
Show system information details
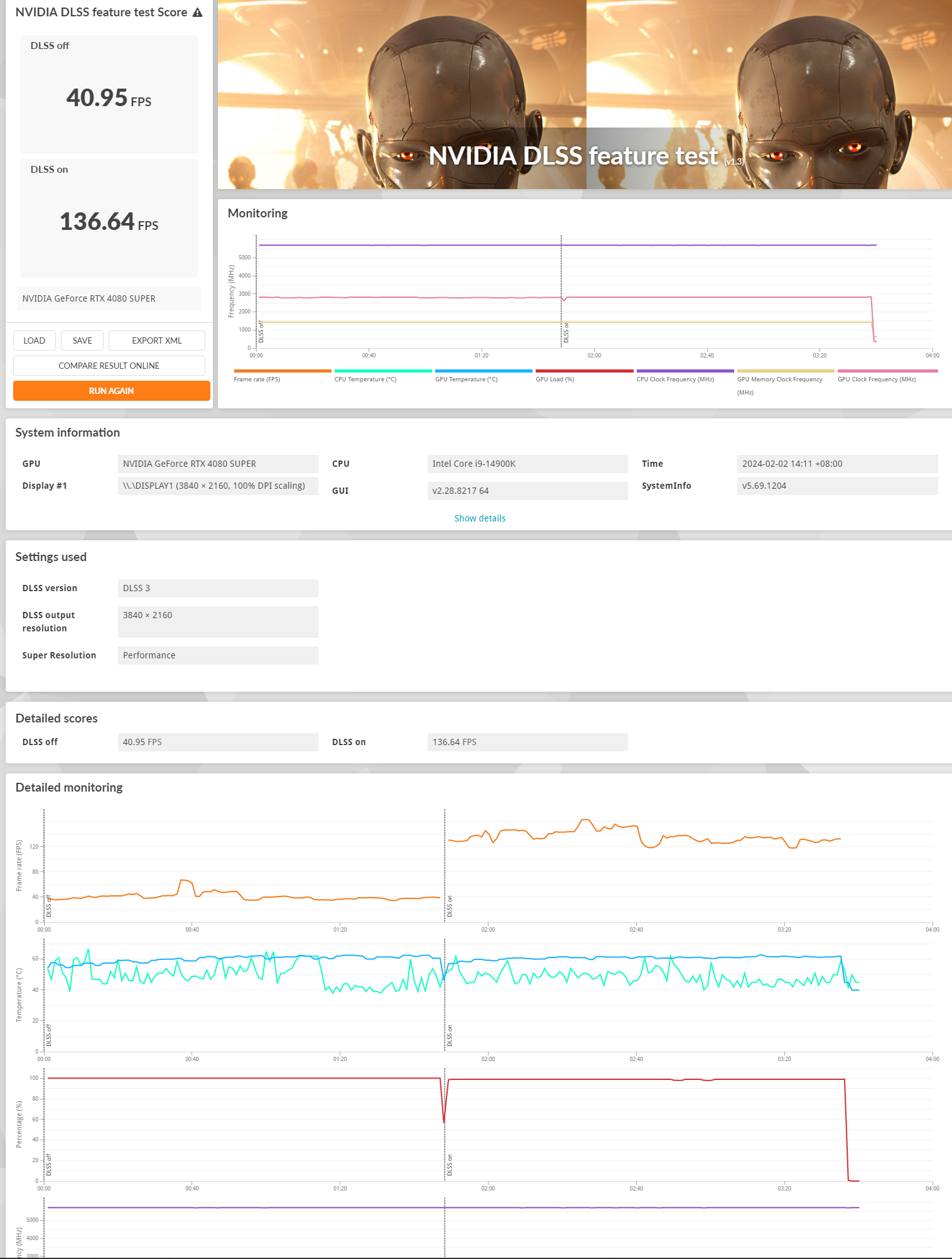tap(480, 518)
